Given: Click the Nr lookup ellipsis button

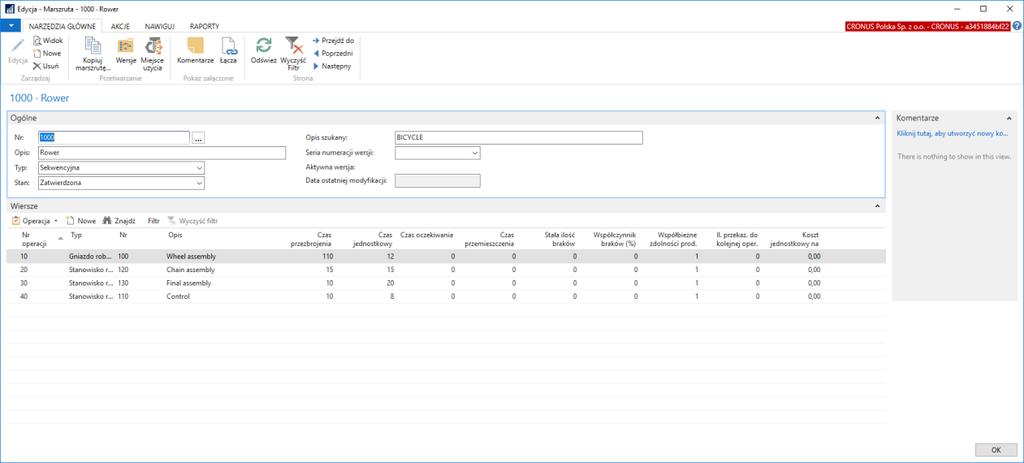Looking at the screenshot, I should [199, 138].
